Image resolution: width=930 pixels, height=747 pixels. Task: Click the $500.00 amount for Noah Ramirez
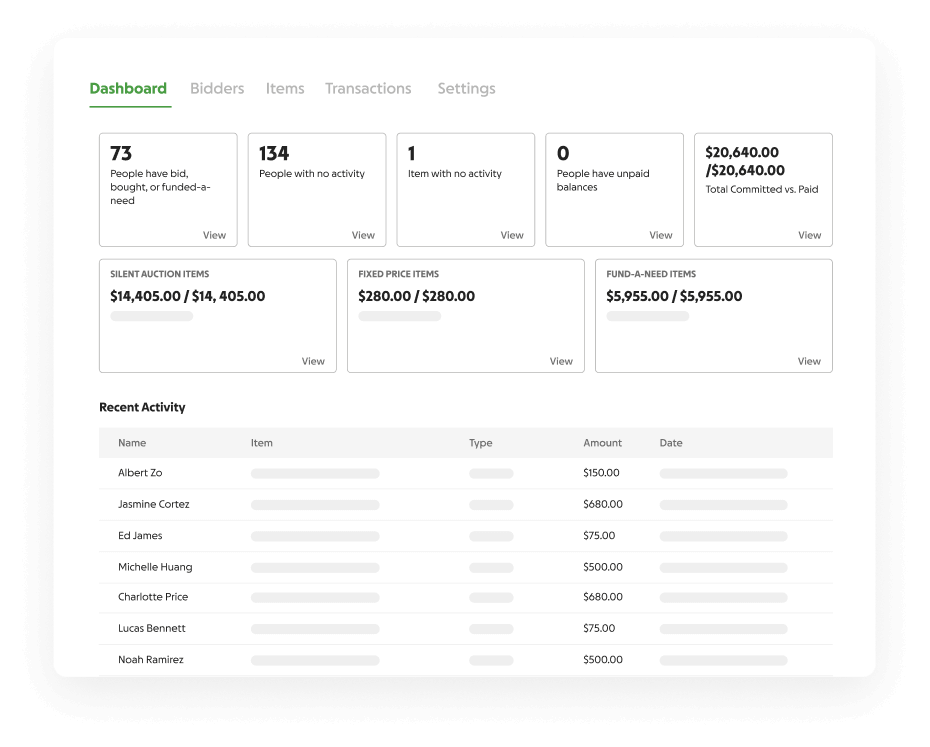pyautogui.click(x=603, y=660)
